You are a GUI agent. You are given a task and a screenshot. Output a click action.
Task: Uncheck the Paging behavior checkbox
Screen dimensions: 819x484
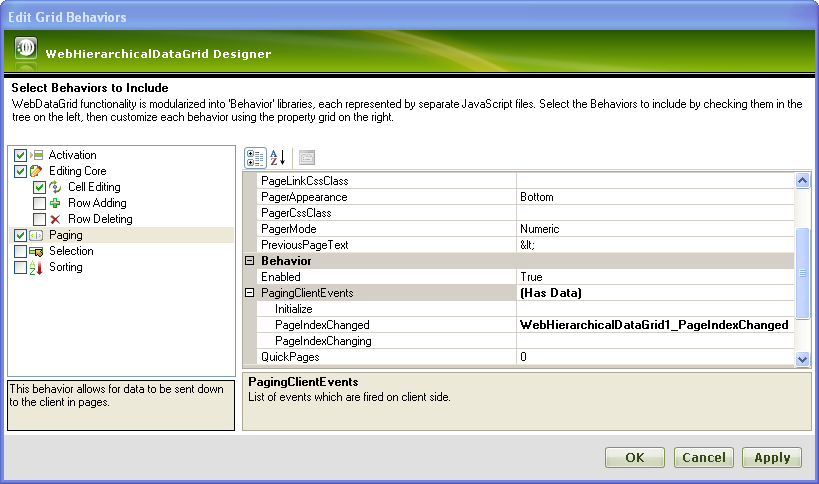[x=21, y=235]
